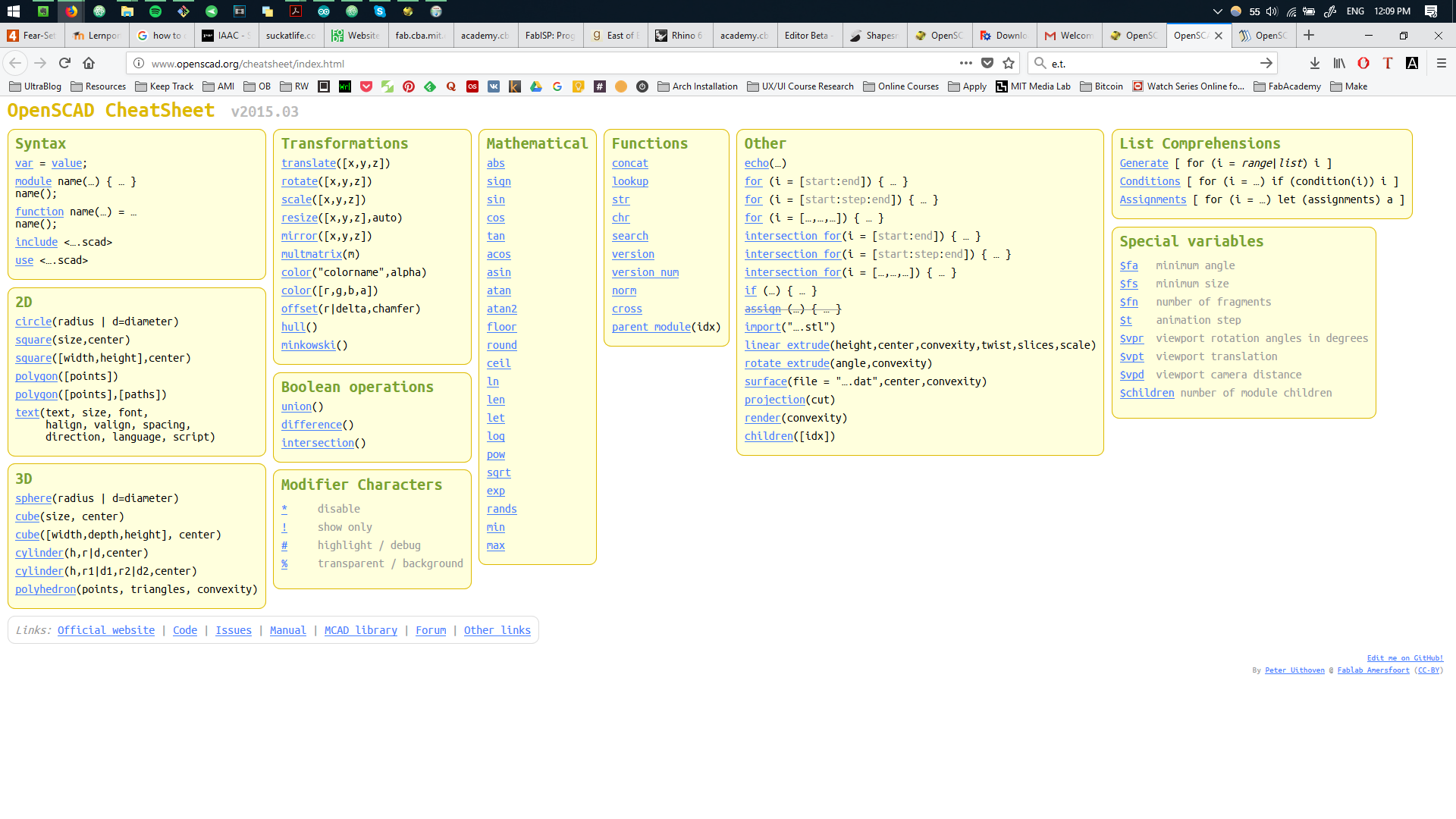Switch to the Fear-Set tab

[x=32, y=36]
